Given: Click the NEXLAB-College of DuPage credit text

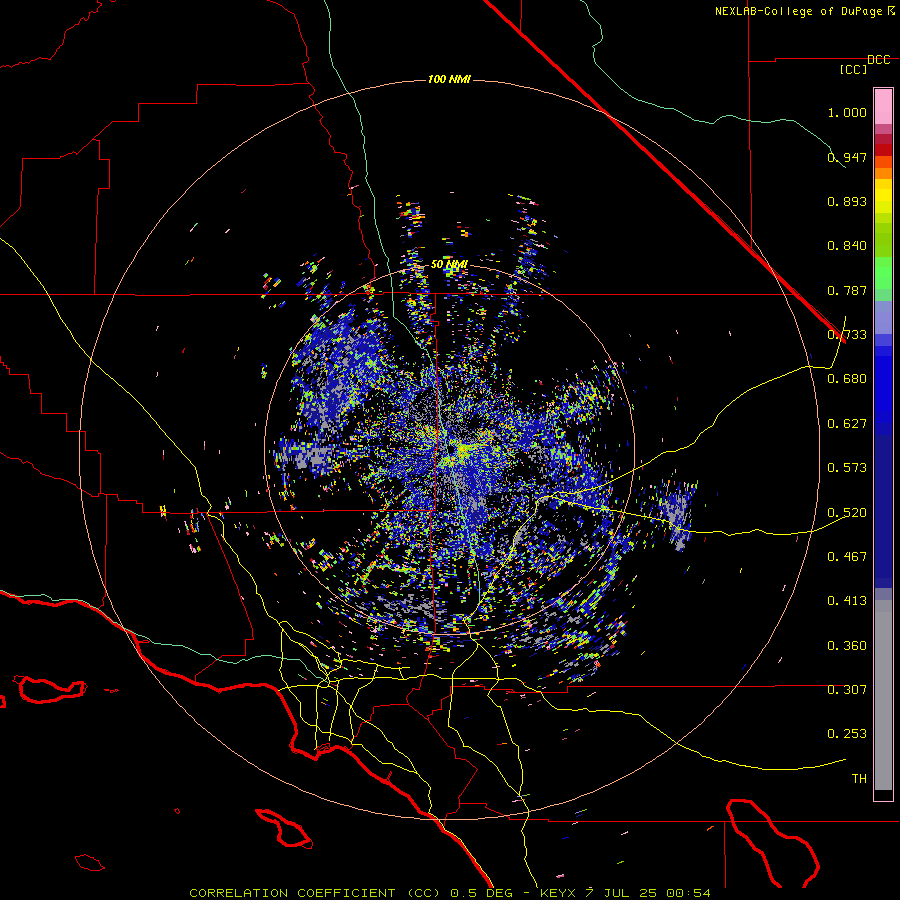Looking at the screenshot, I should pyautogui.click(x=798, y=11).
